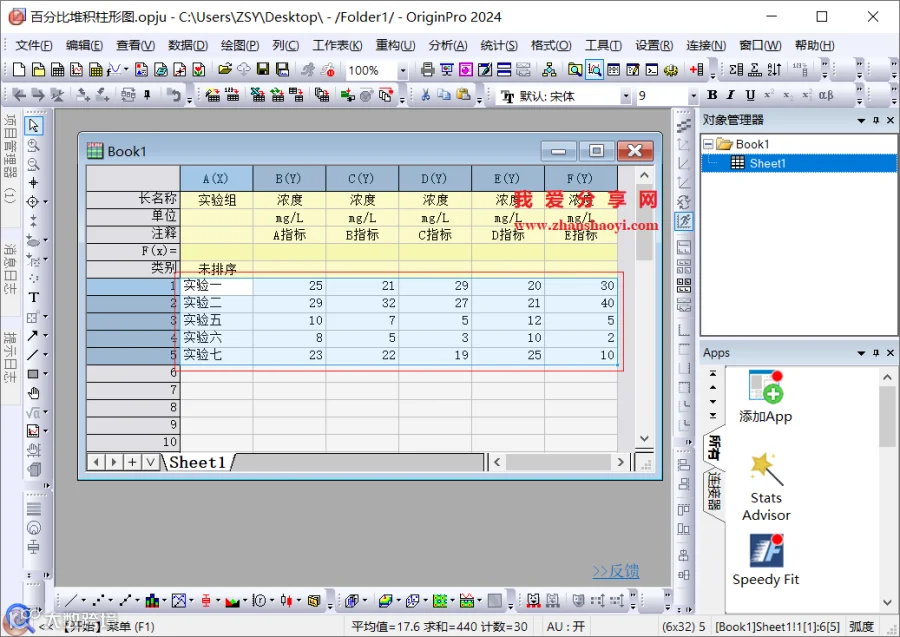
Task: Select the Pan hand tool
Action: click(33, 393)
